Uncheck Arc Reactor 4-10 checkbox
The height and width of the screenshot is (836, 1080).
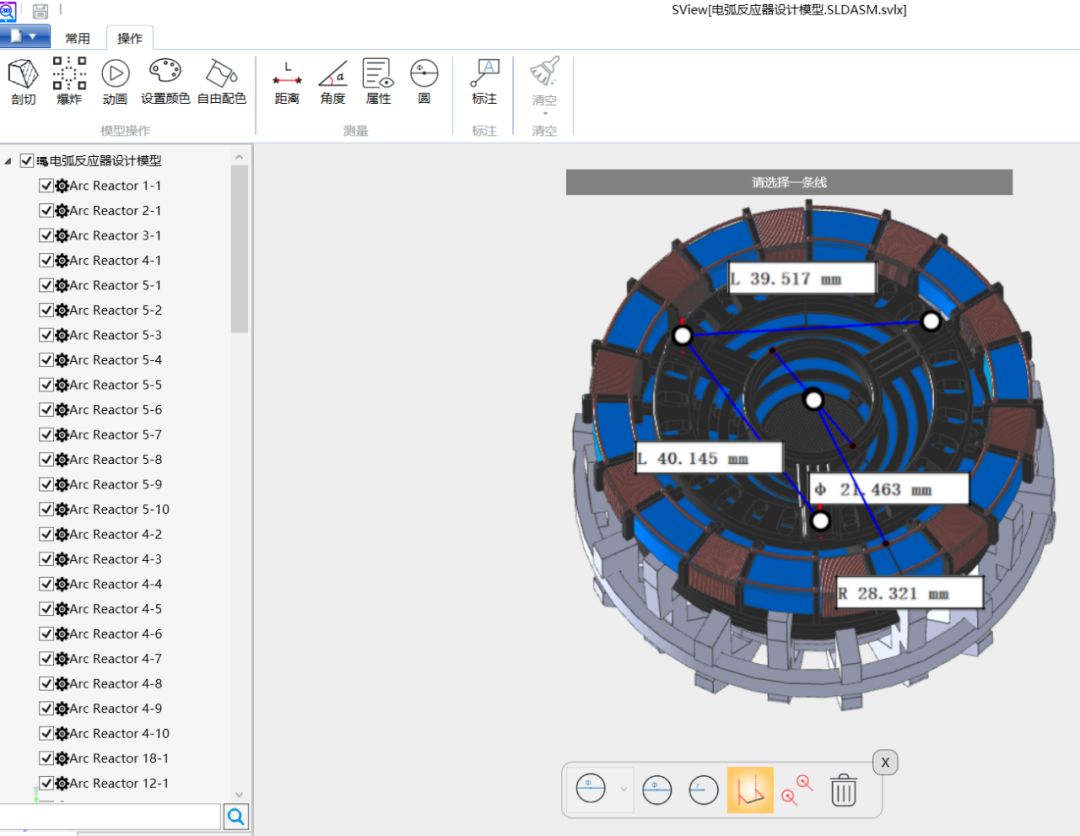[x=46, y=733]
